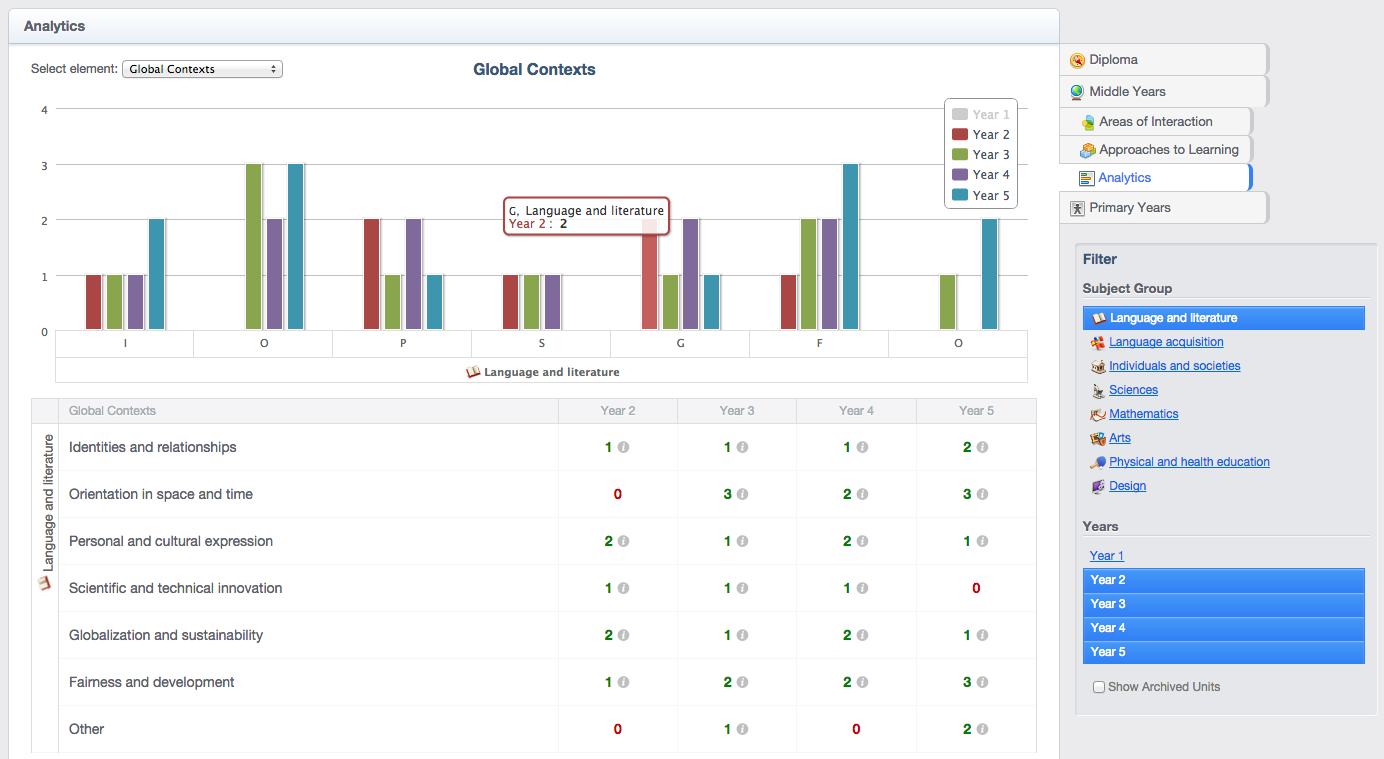The width and height of the screenshot is (1384, 759).
Task: Switch to Areas of Interaction tab
Action: pyautogui.click(x=1156, y=122)
